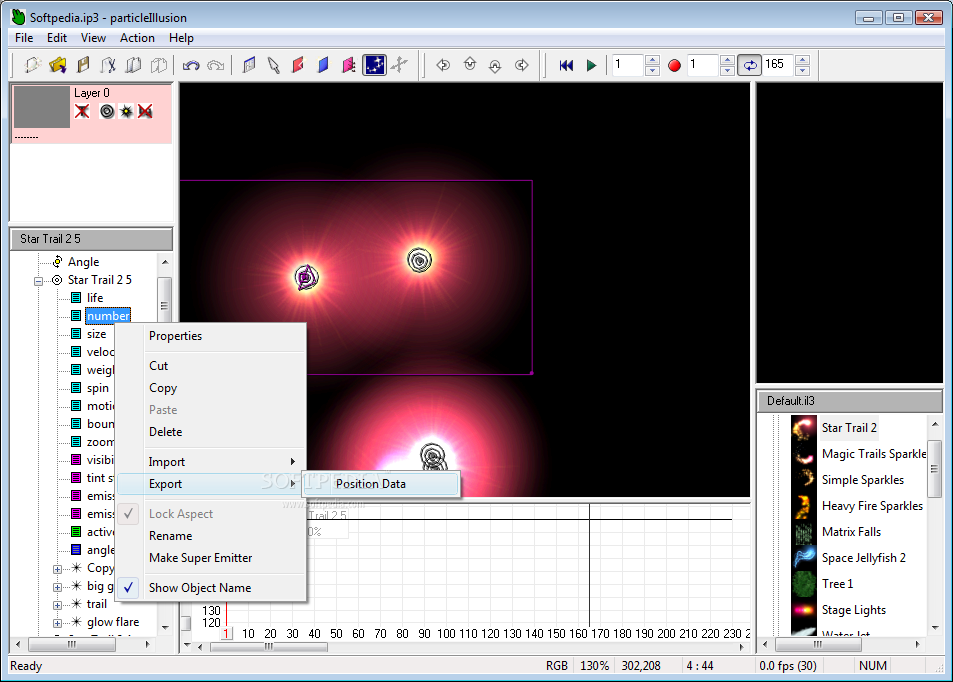
Task: Click the red deflector tool icon
Action: pyautogui.click(x=298, y=64)
